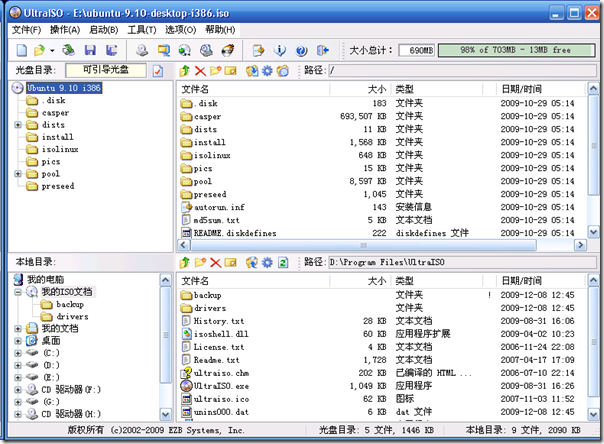Click the Make CD image icon

pyautogui.click(x=142, y=50)
